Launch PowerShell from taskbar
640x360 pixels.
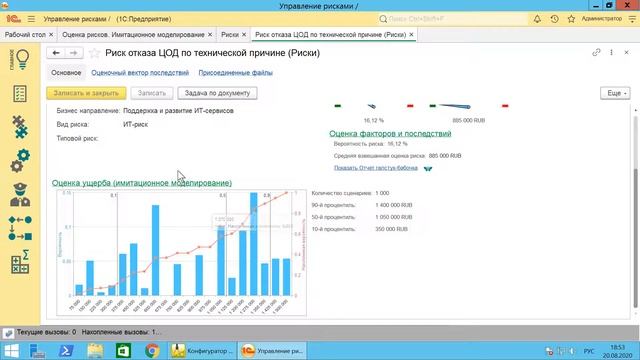coord(66,351)
